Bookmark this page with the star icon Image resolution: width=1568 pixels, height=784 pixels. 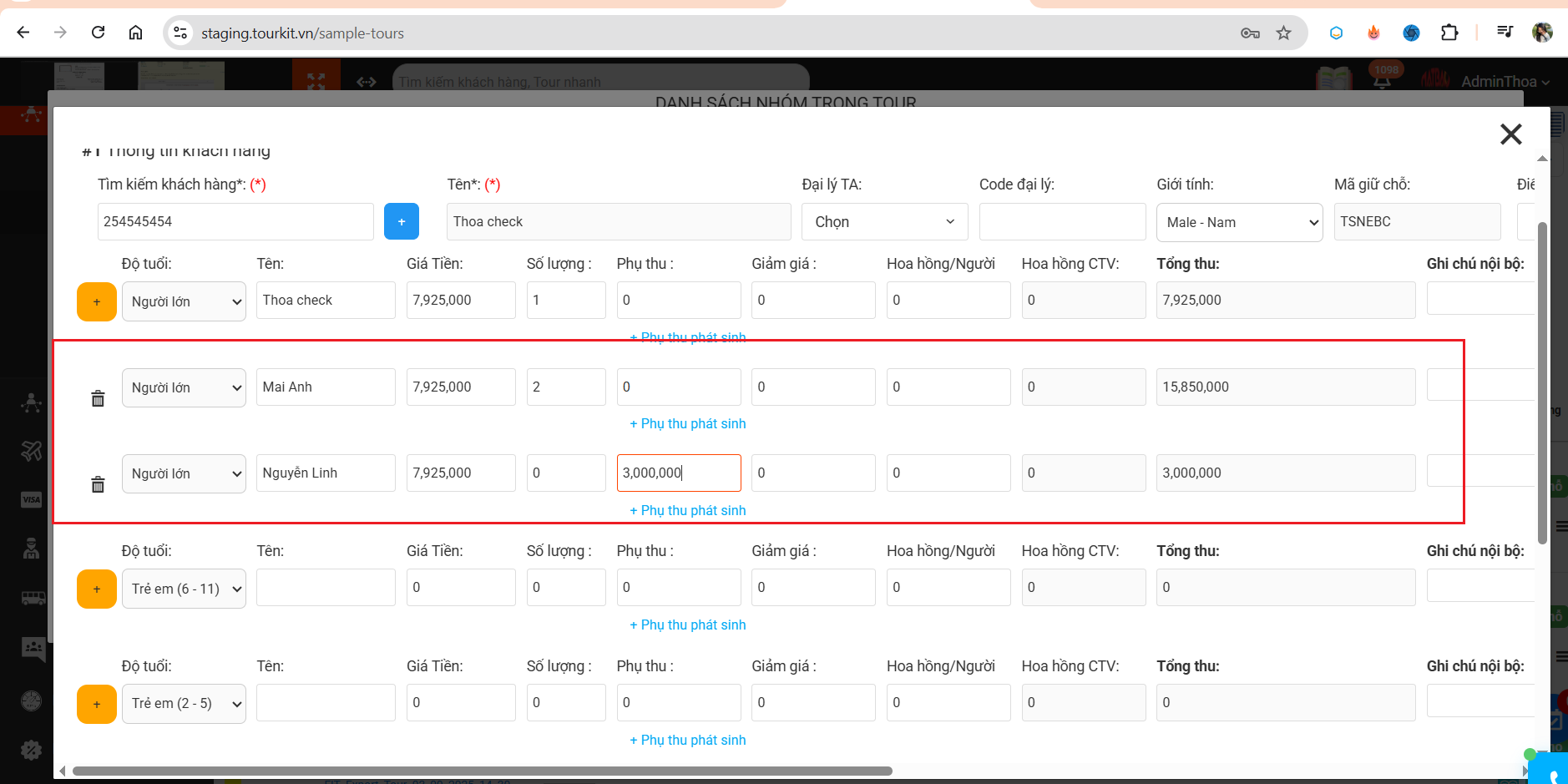coord(1283,33)
